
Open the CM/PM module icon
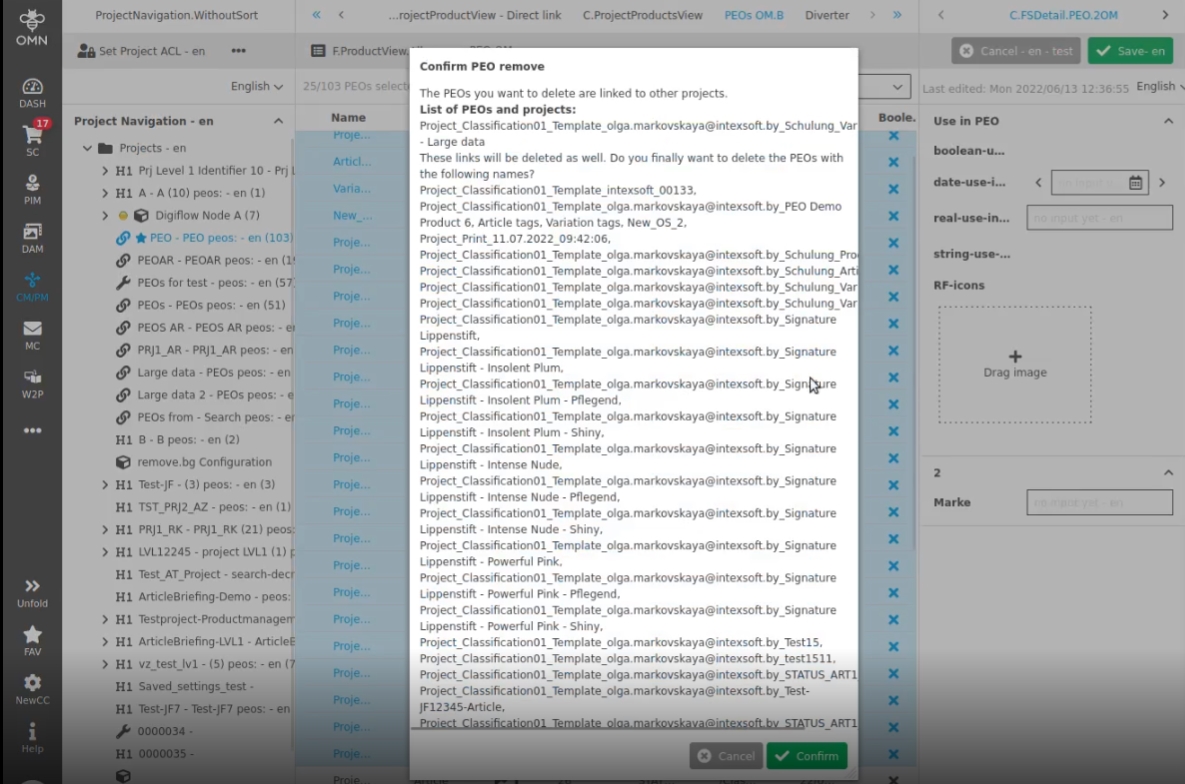[32, 287]
